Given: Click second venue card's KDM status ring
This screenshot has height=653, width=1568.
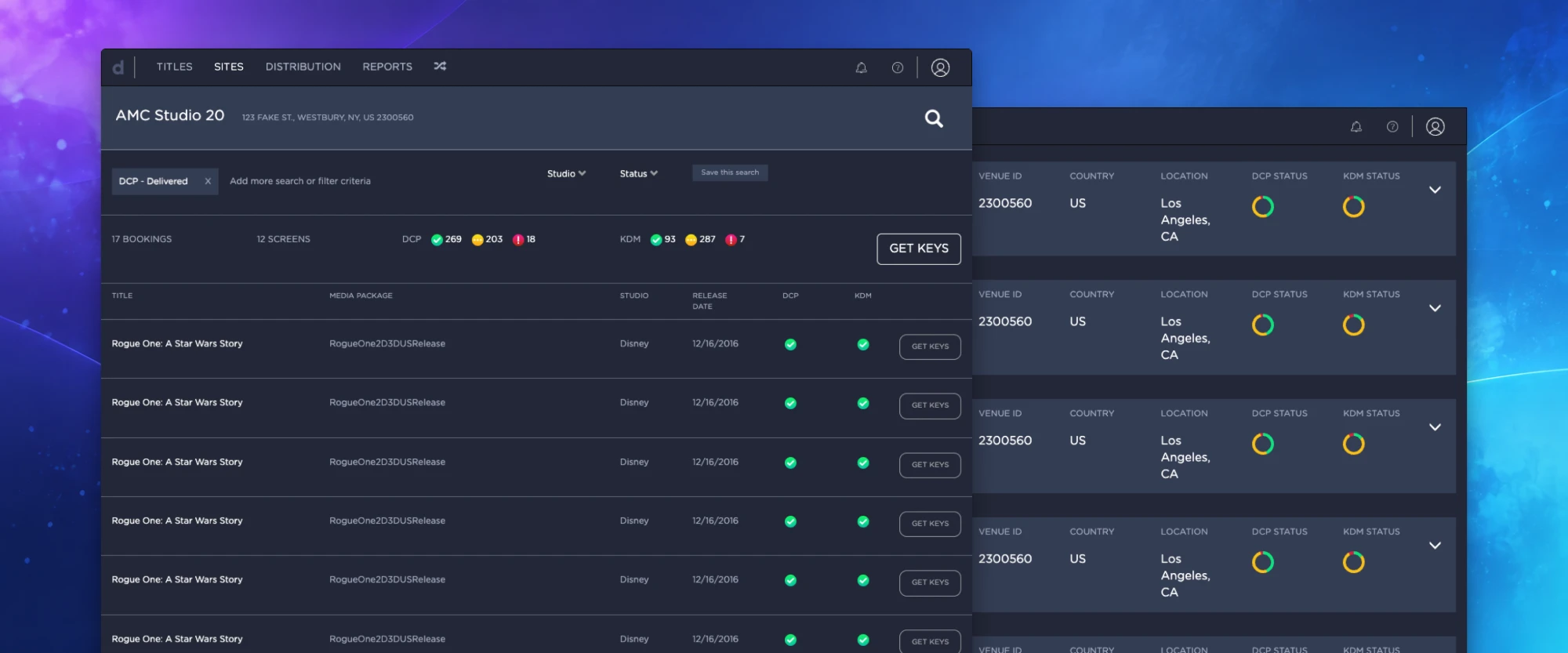Looking at the screenshot, I should point(1353,325).
